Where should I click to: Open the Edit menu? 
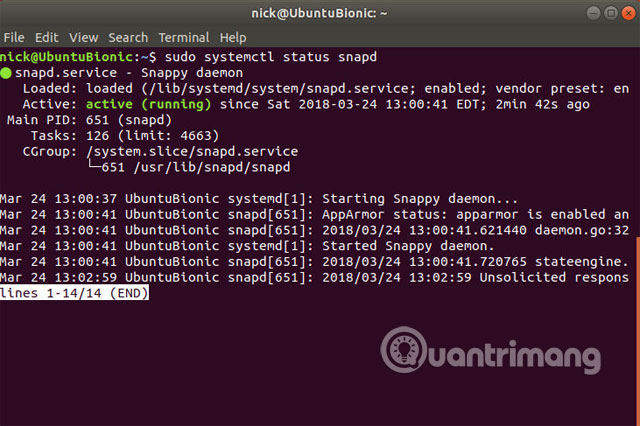click(47, 38)
